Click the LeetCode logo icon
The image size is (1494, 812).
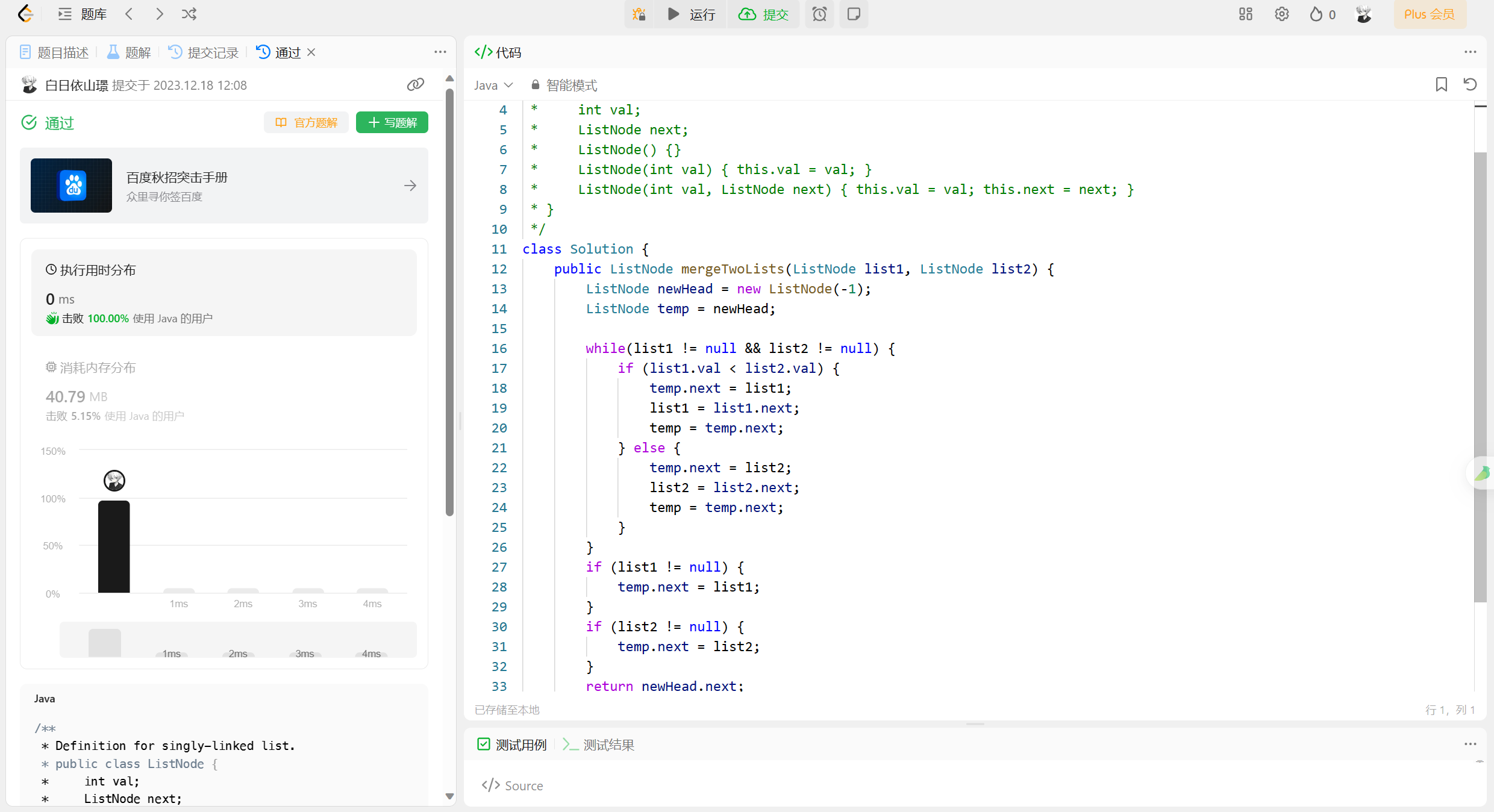coord(25,14)
